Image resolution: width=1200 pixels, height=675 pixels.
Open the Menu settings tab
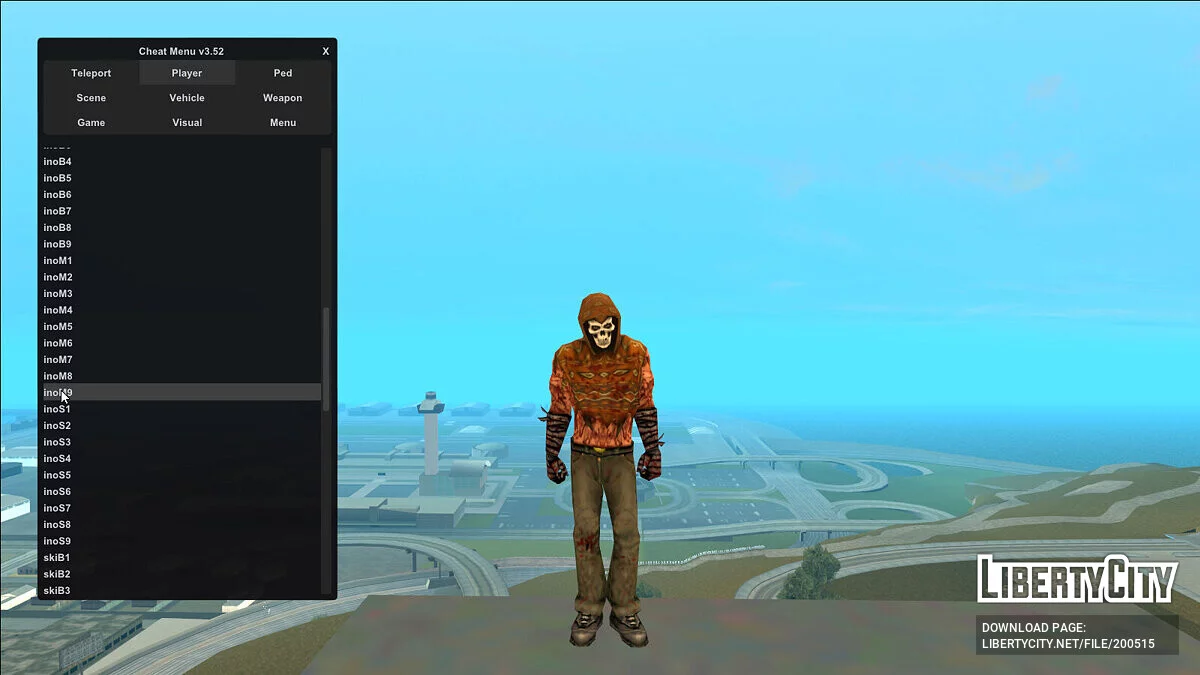coord(283,122)
